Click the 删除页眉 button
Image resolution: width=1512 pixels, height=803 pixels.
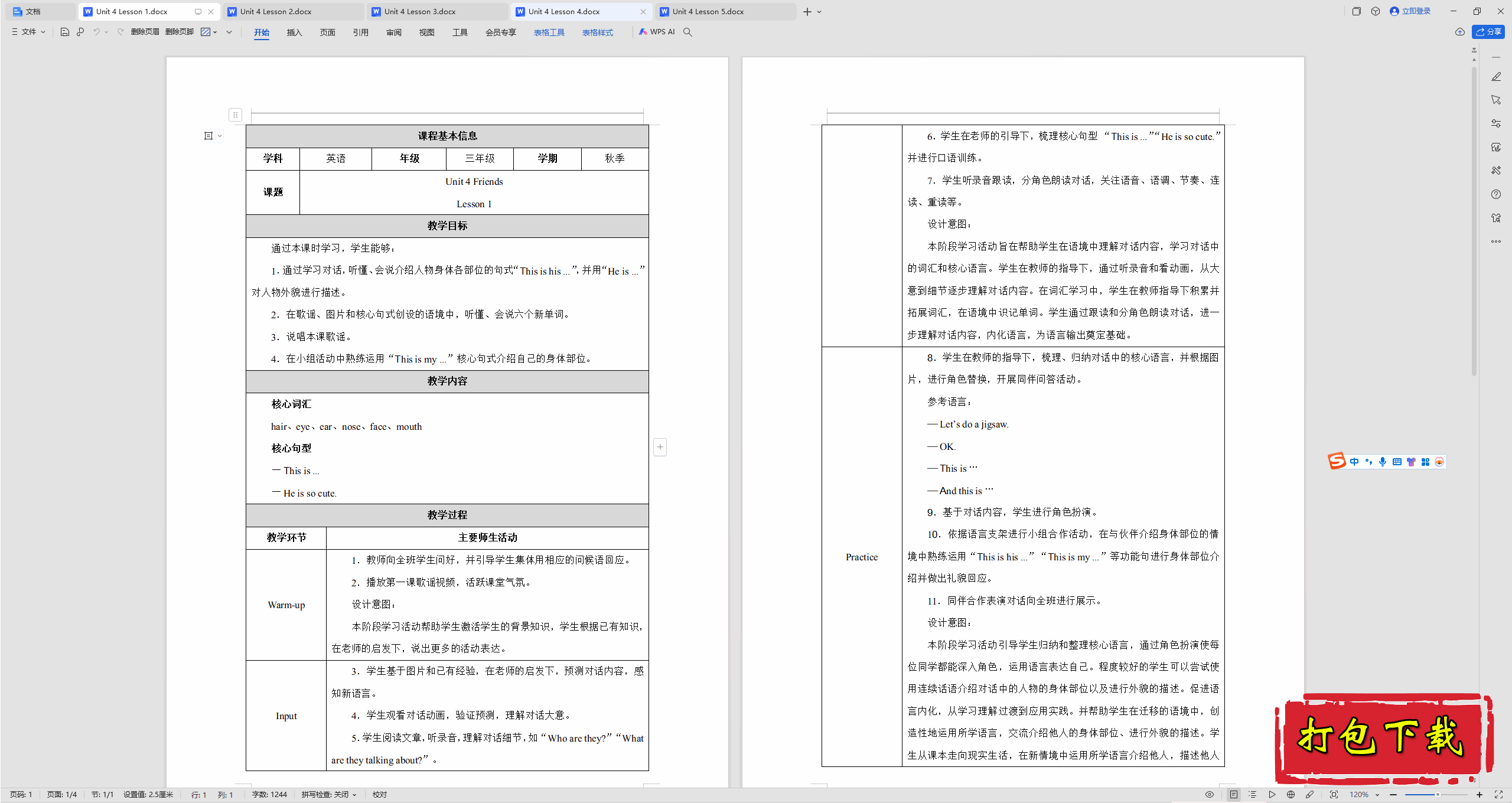145,32
